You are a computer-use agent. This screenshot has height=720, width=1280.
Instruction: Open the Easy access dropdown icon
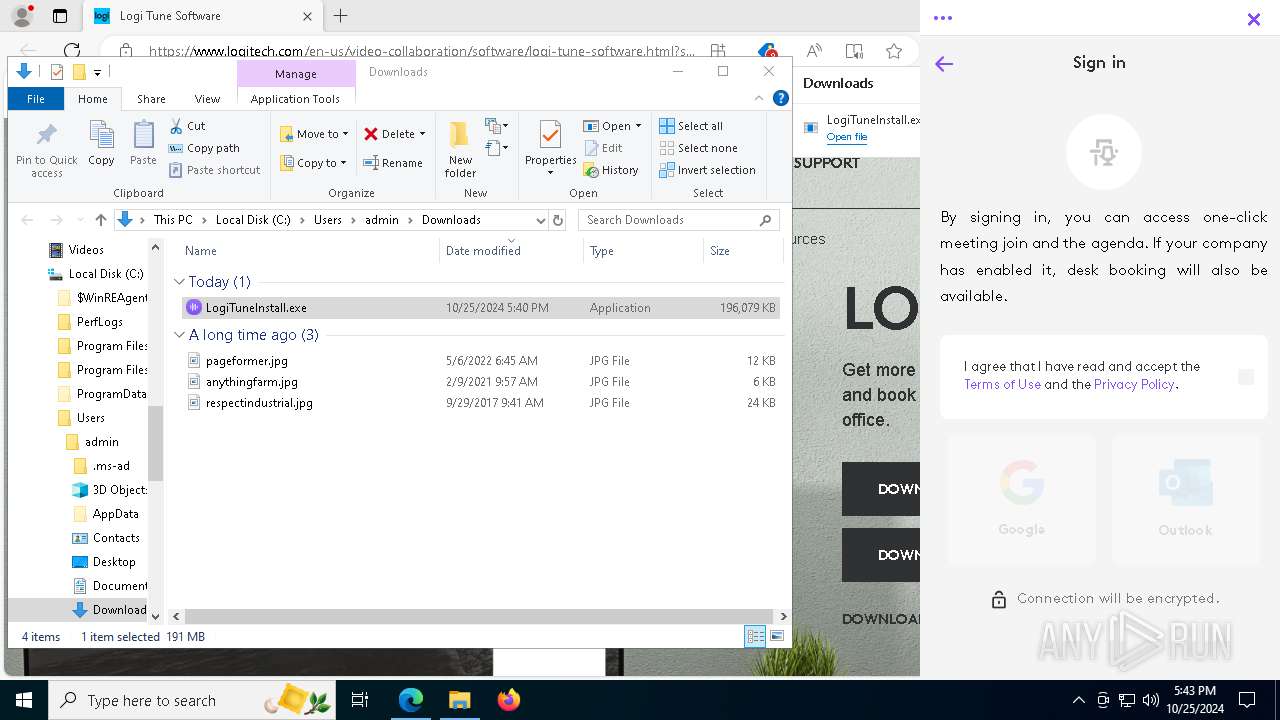[x=497, y=148]
